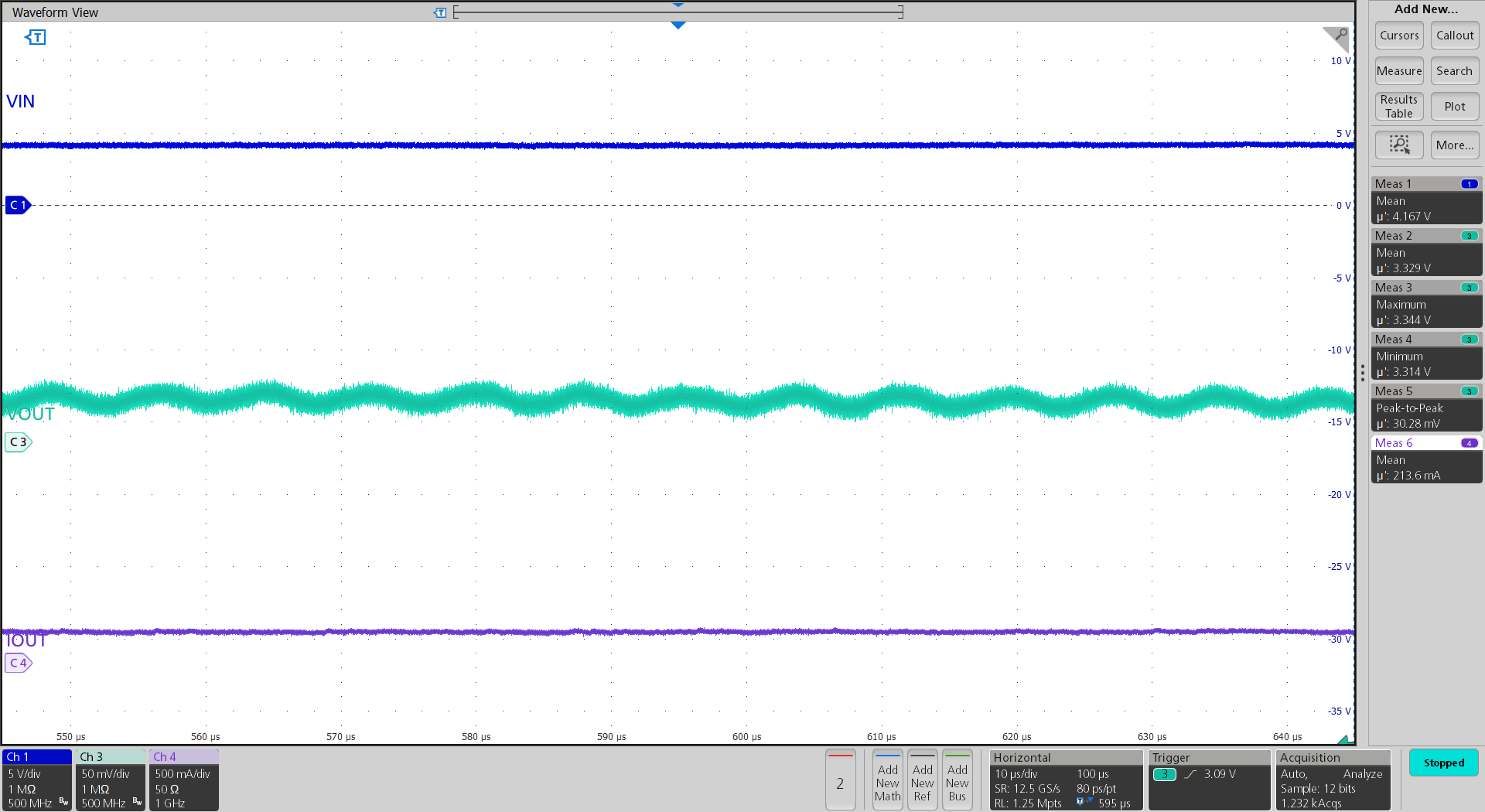Click the results bar collapse handle dots
Screen dimensions: 1485x812
[x=1363, y=373]
